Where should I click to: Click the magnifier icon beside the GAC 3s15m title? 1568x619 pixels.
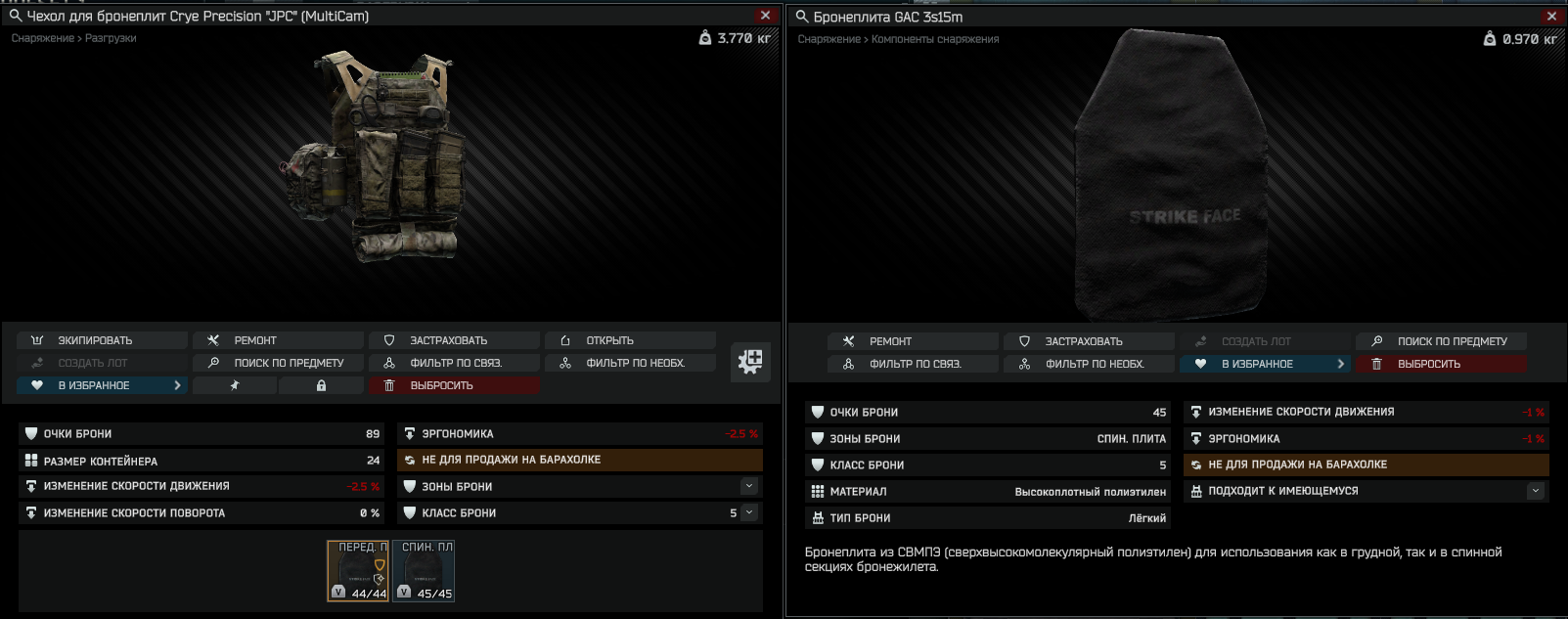[x=802, y=17]
